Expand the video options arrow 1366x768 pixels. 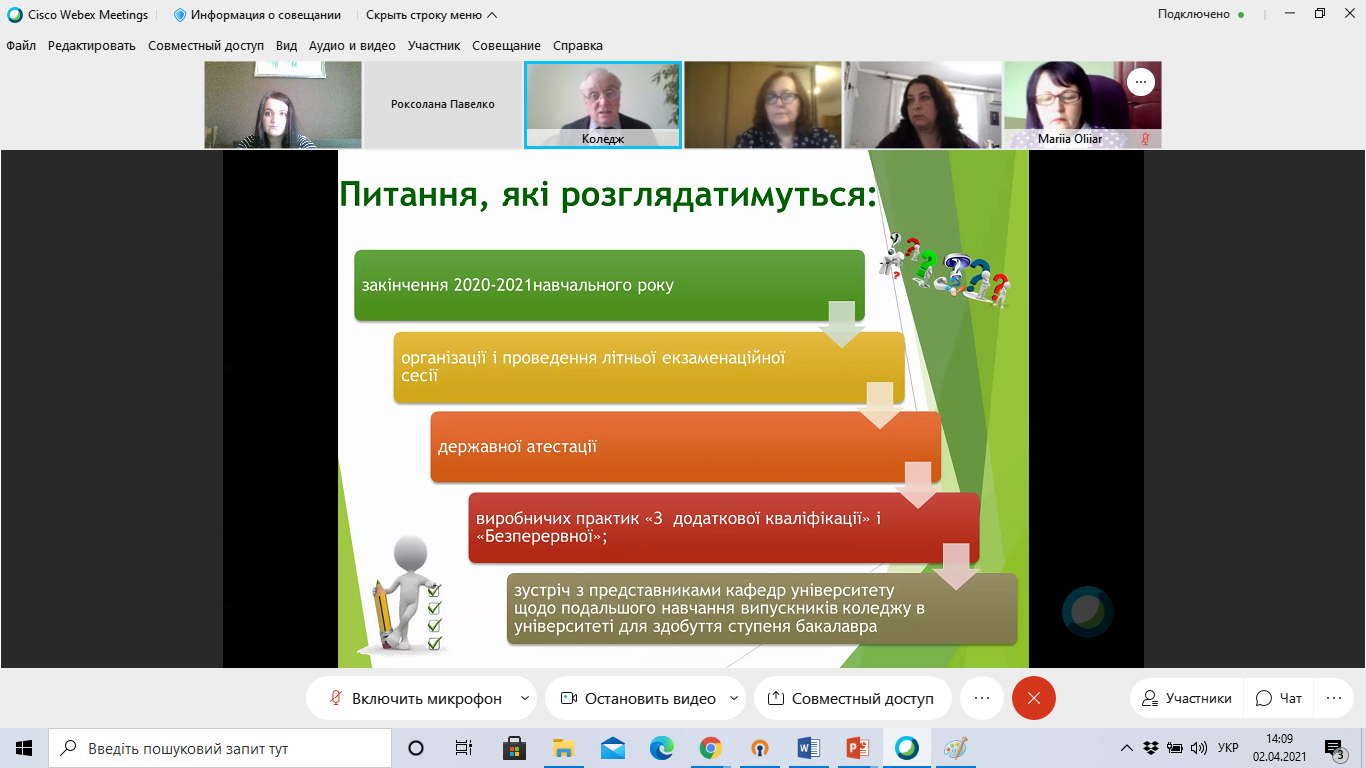coord(734,698)
